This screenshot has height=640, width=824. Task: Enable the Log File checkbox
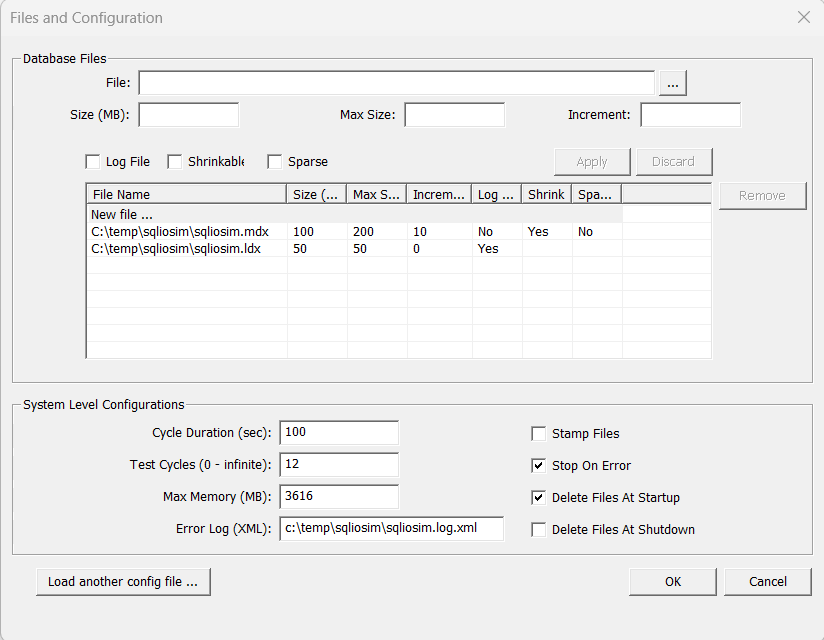94,162
